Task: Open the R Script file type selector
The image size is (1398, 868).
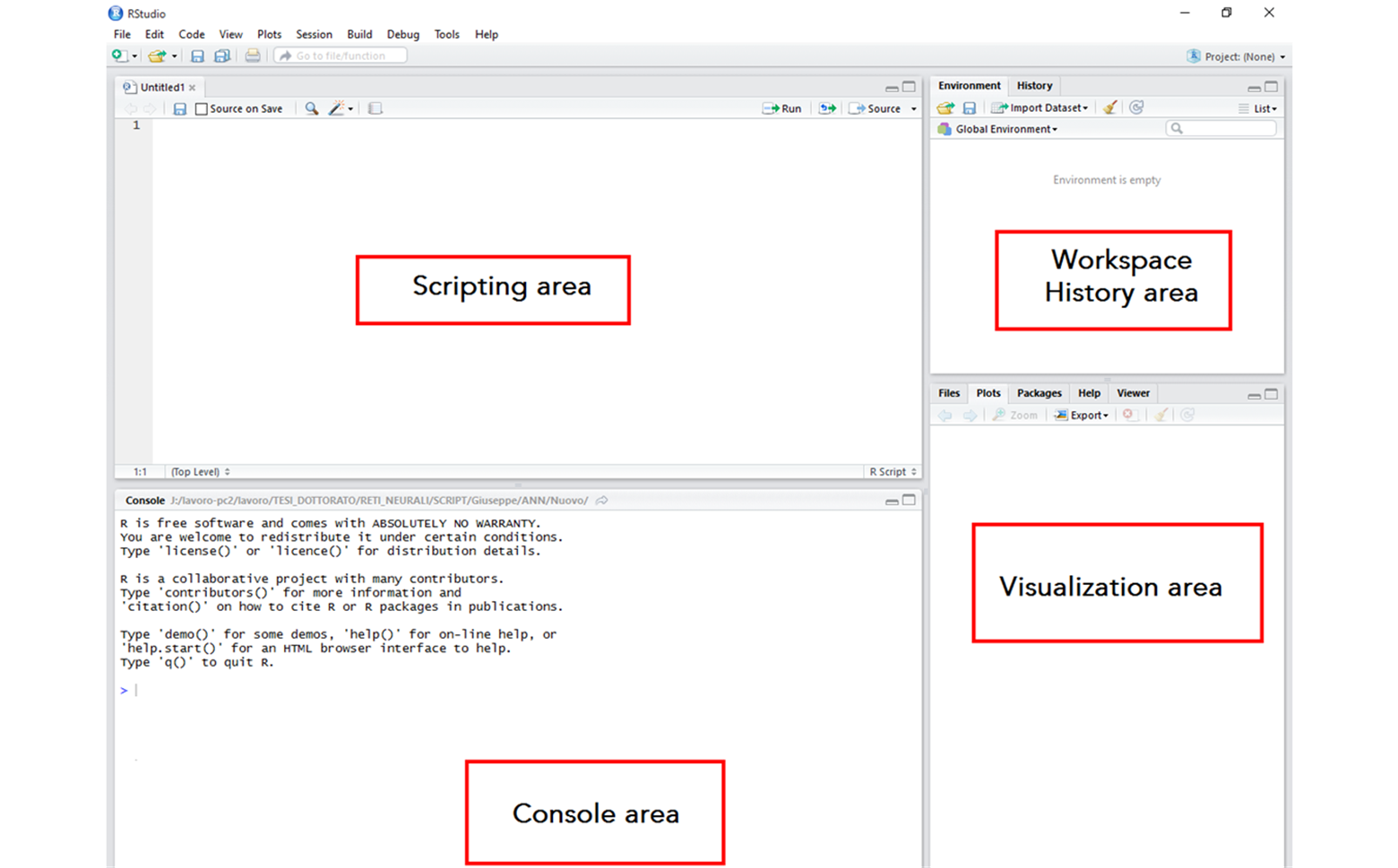Action: [x=893, y=471]
